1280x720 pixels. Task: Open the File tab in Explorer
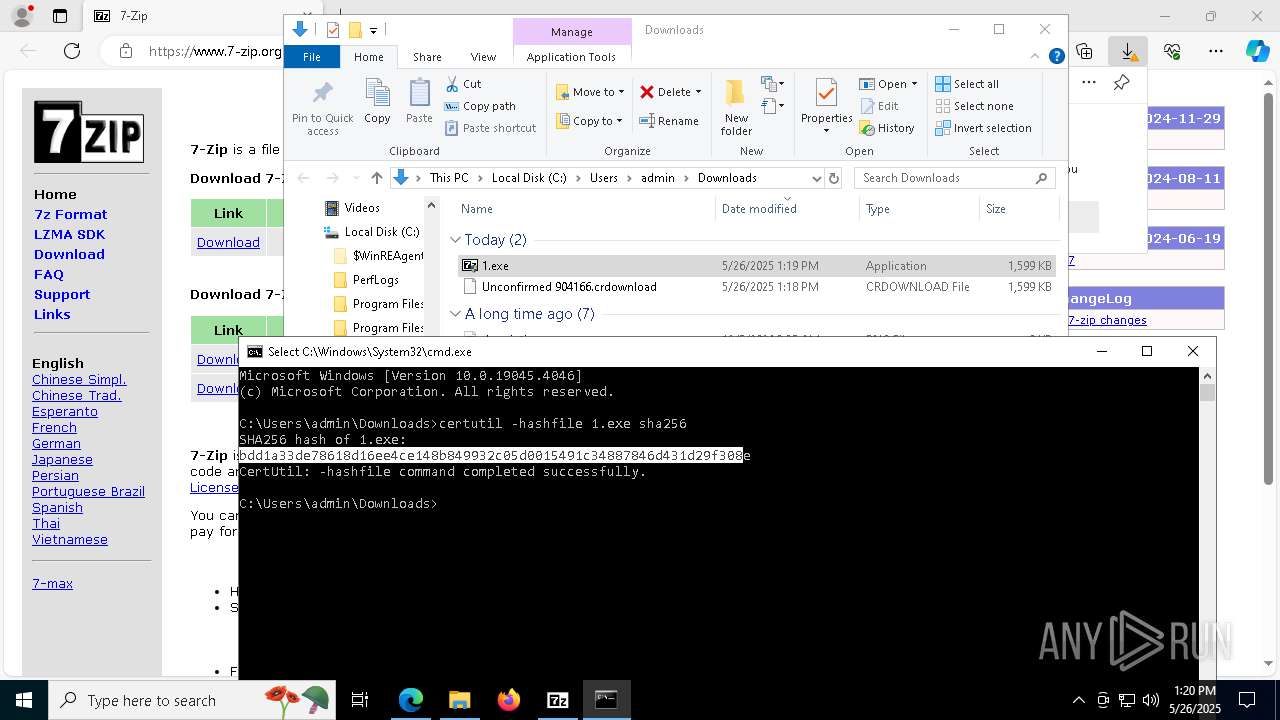click(312, 57)
